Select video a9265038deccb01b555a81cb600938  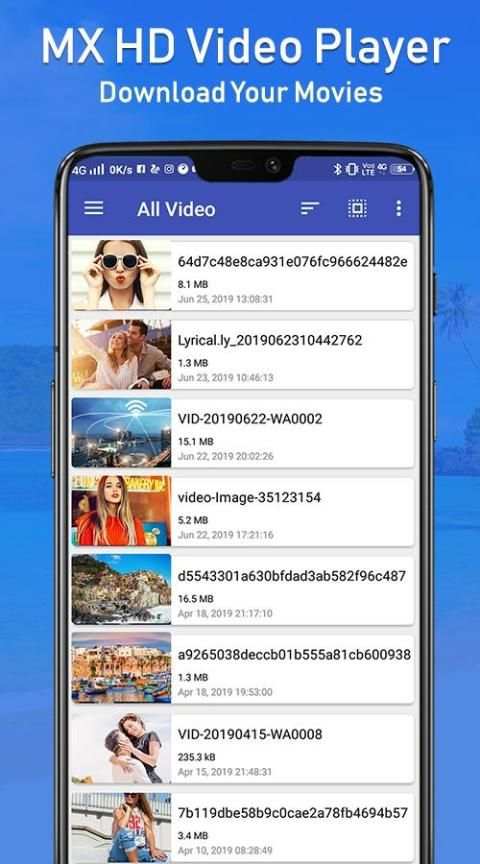click(294, 655)
